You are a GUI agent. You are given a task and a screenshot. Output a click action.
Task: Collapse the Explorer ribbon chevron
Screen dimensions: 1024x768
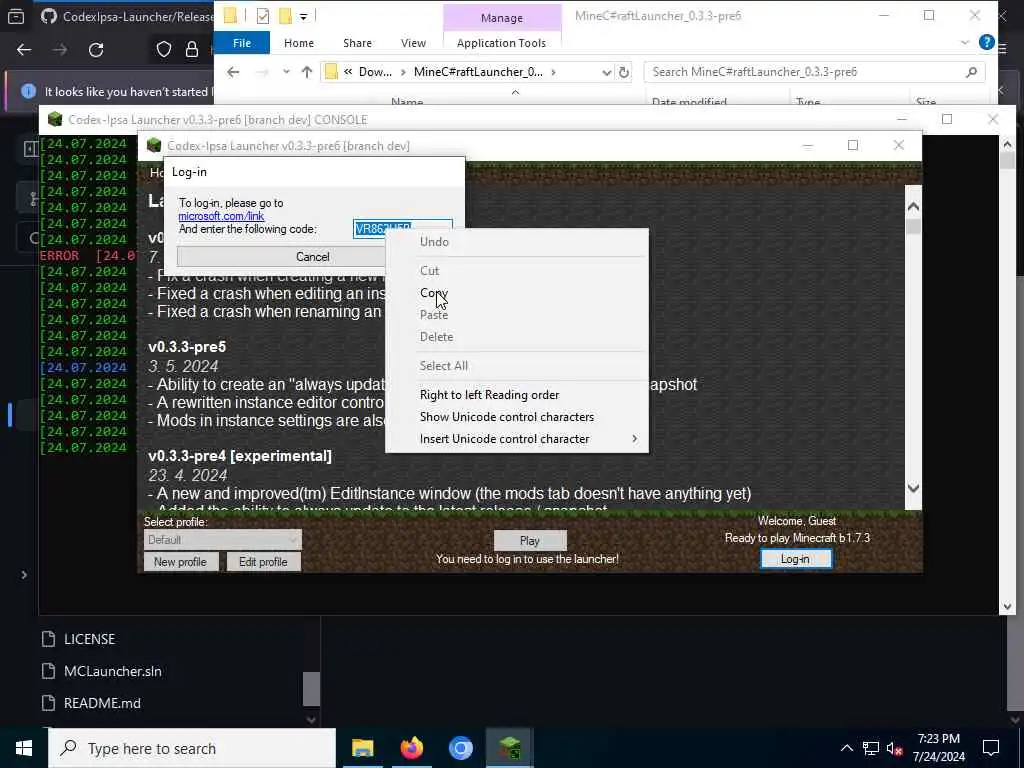(965, 42)
